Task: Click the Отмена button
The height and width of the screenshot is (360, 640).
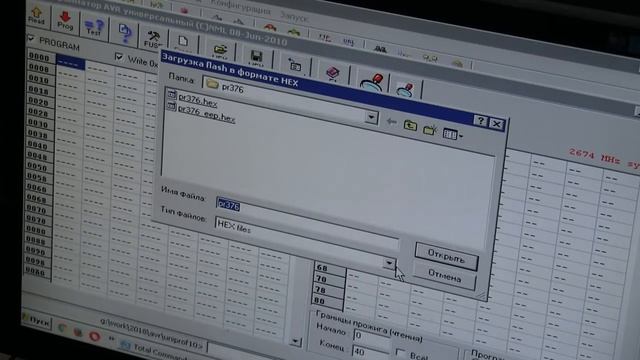Action: point(444,276)
